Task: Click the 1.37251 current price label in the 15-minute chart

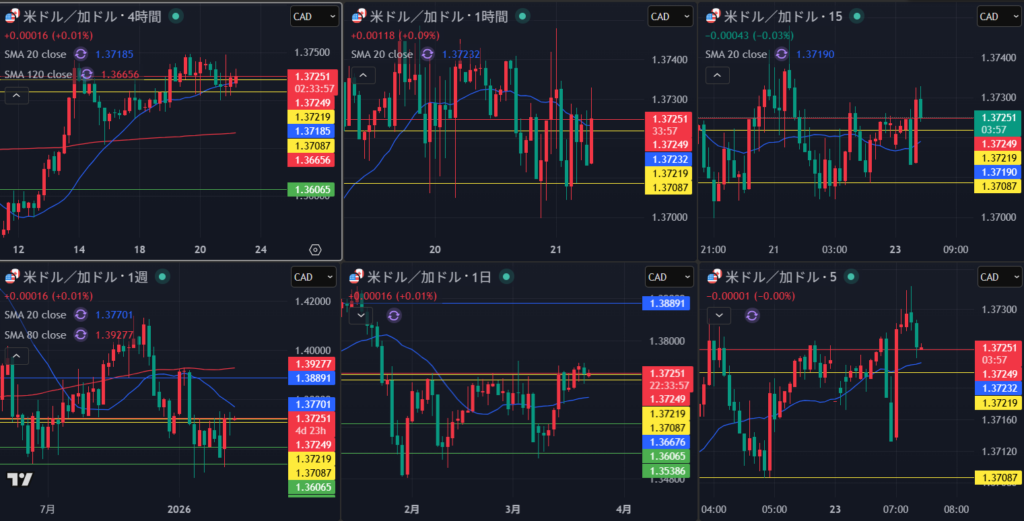Action: click(996, 118)
